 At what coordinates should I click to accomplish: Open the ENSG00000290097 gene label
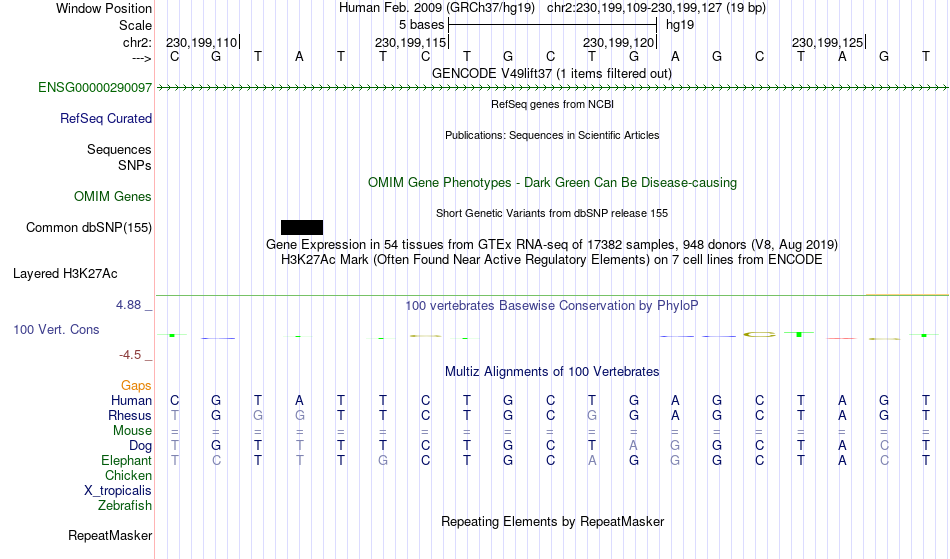pyautogui.click(x=95, y=88)
